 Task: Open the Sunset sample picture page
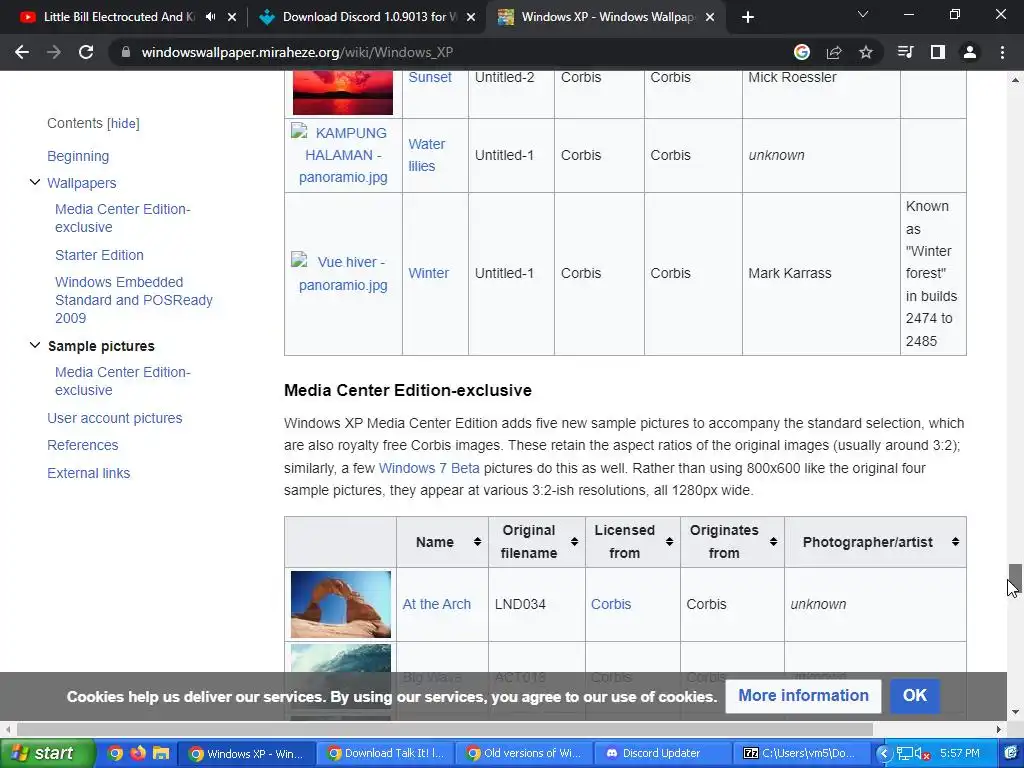430,77
